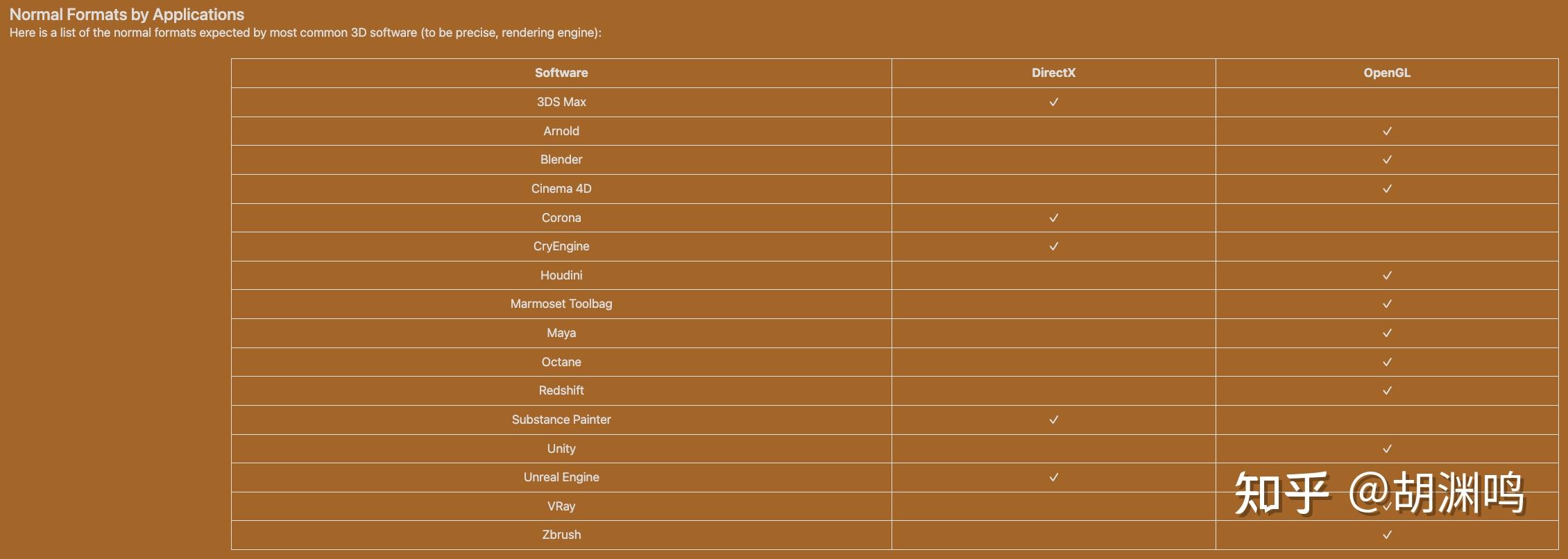Select the Redshift table cell
1568x559 pixels.
click(561, 390)
